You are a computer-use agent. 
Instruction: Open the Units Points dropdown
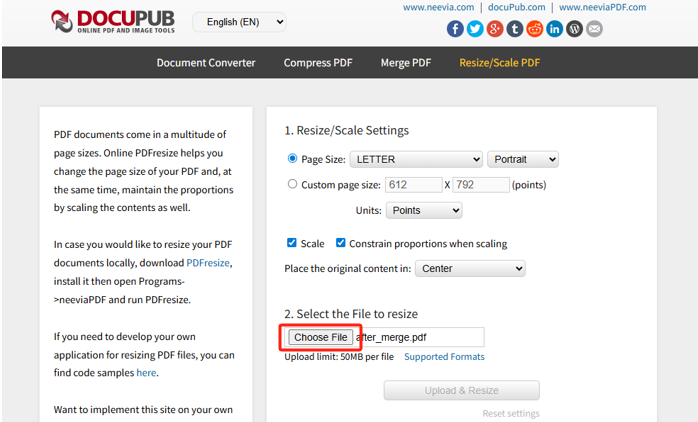point(424,210)
